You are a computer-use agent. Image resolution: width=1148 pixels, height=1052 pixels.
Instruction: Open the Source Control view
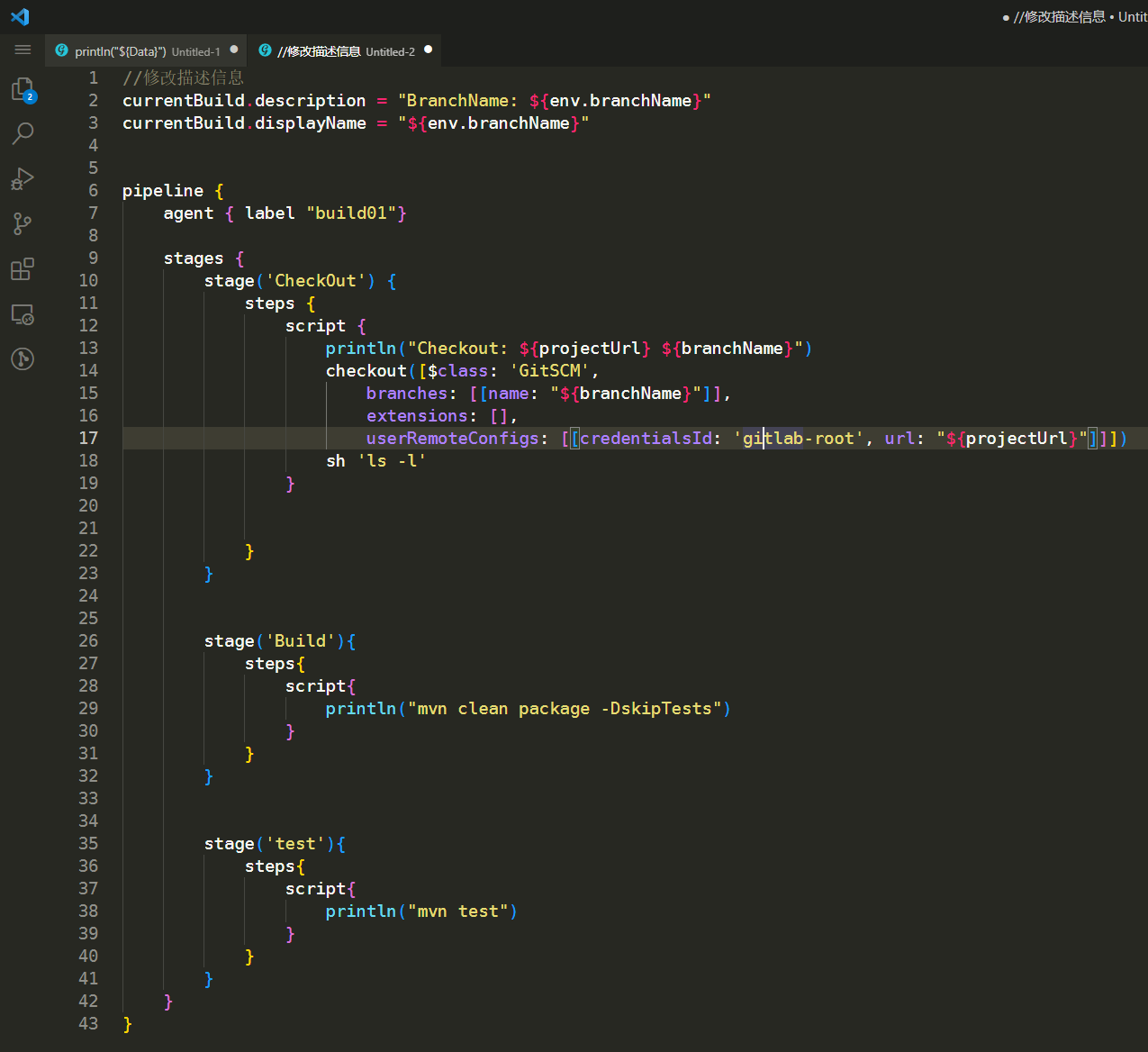(23, 223)
